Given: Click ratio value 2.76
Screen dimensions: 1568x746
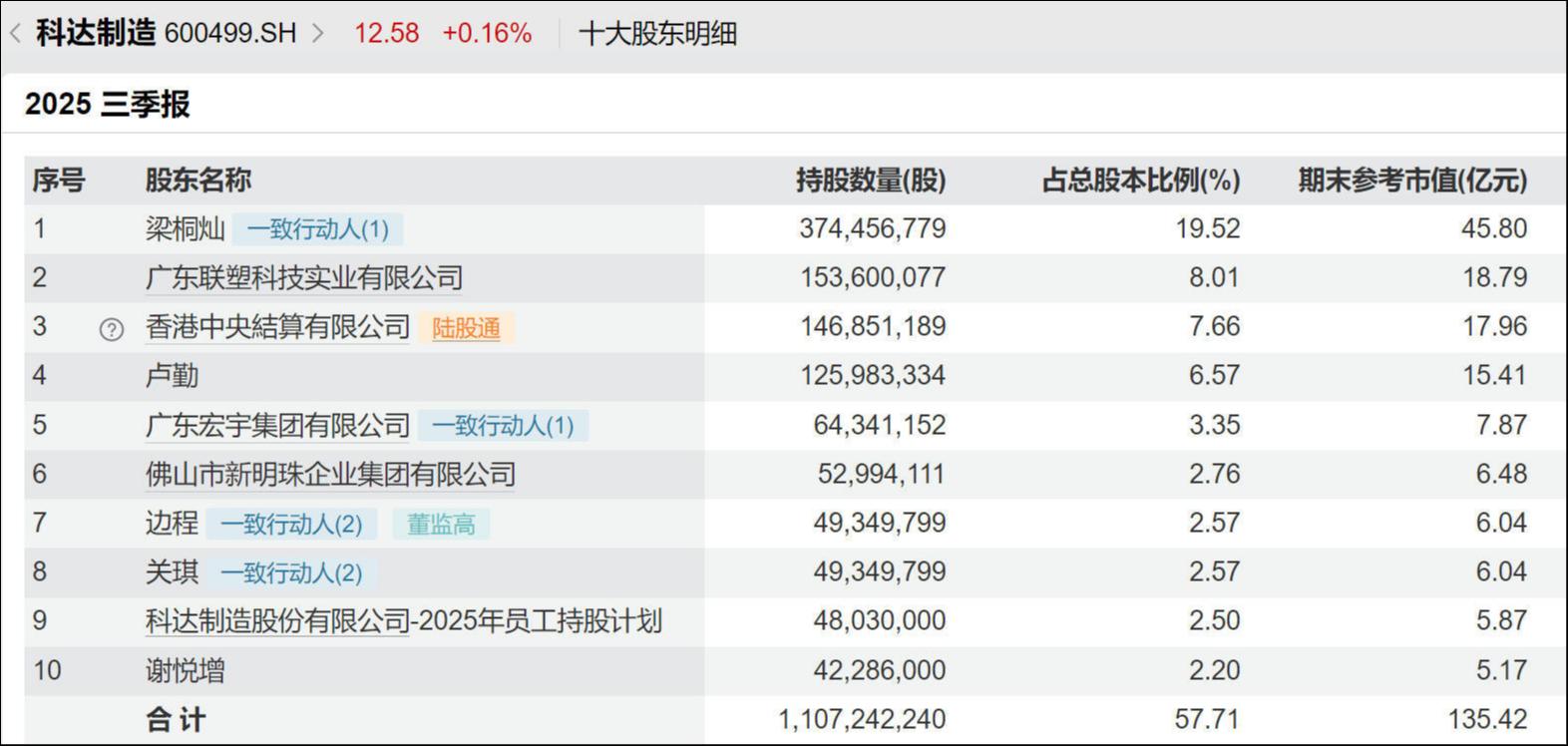Looking at the screenshot, I should pos(1214,474).
